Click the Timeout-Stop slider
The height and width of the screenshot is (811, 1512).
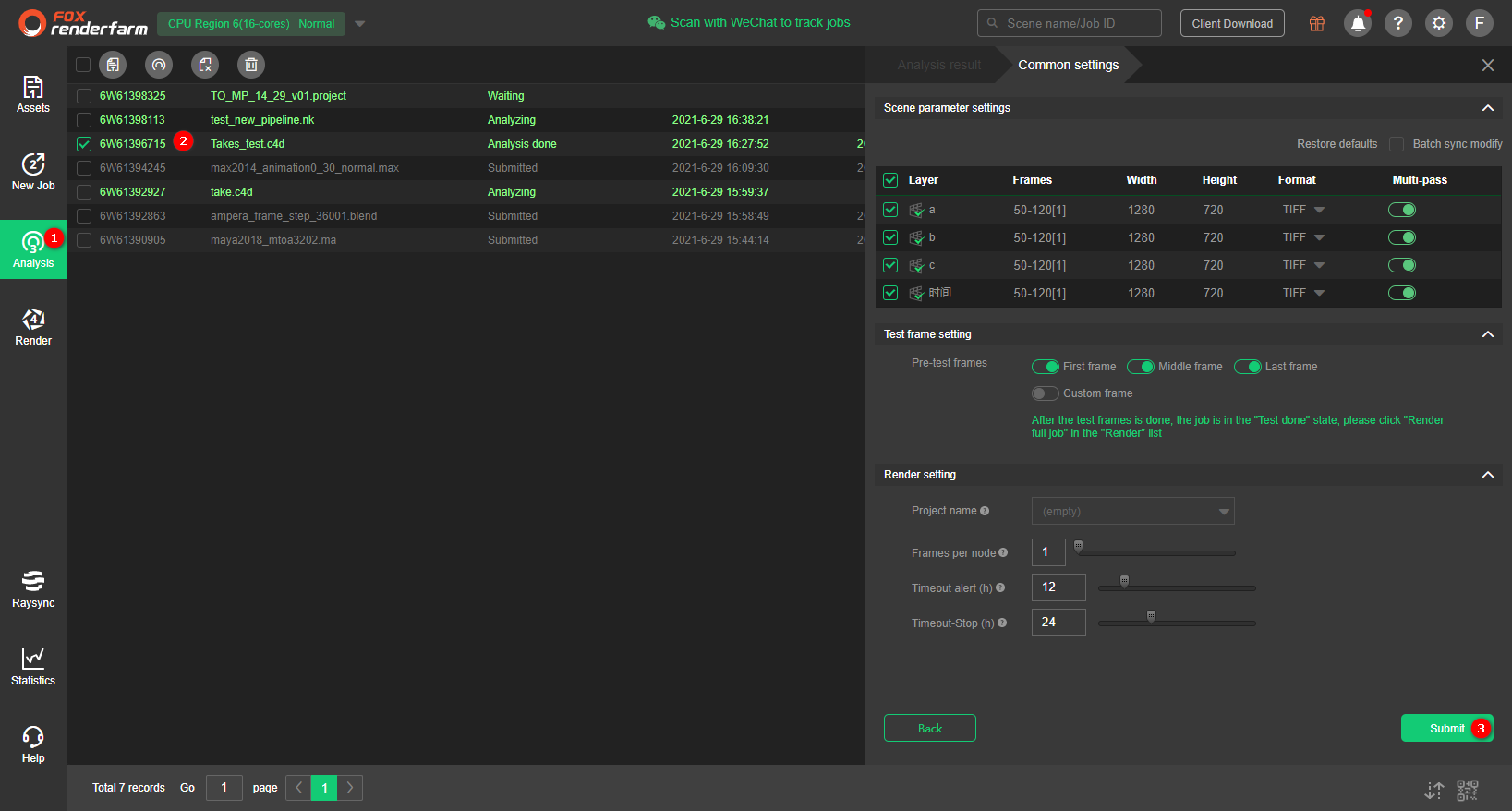click(1177, 623)
